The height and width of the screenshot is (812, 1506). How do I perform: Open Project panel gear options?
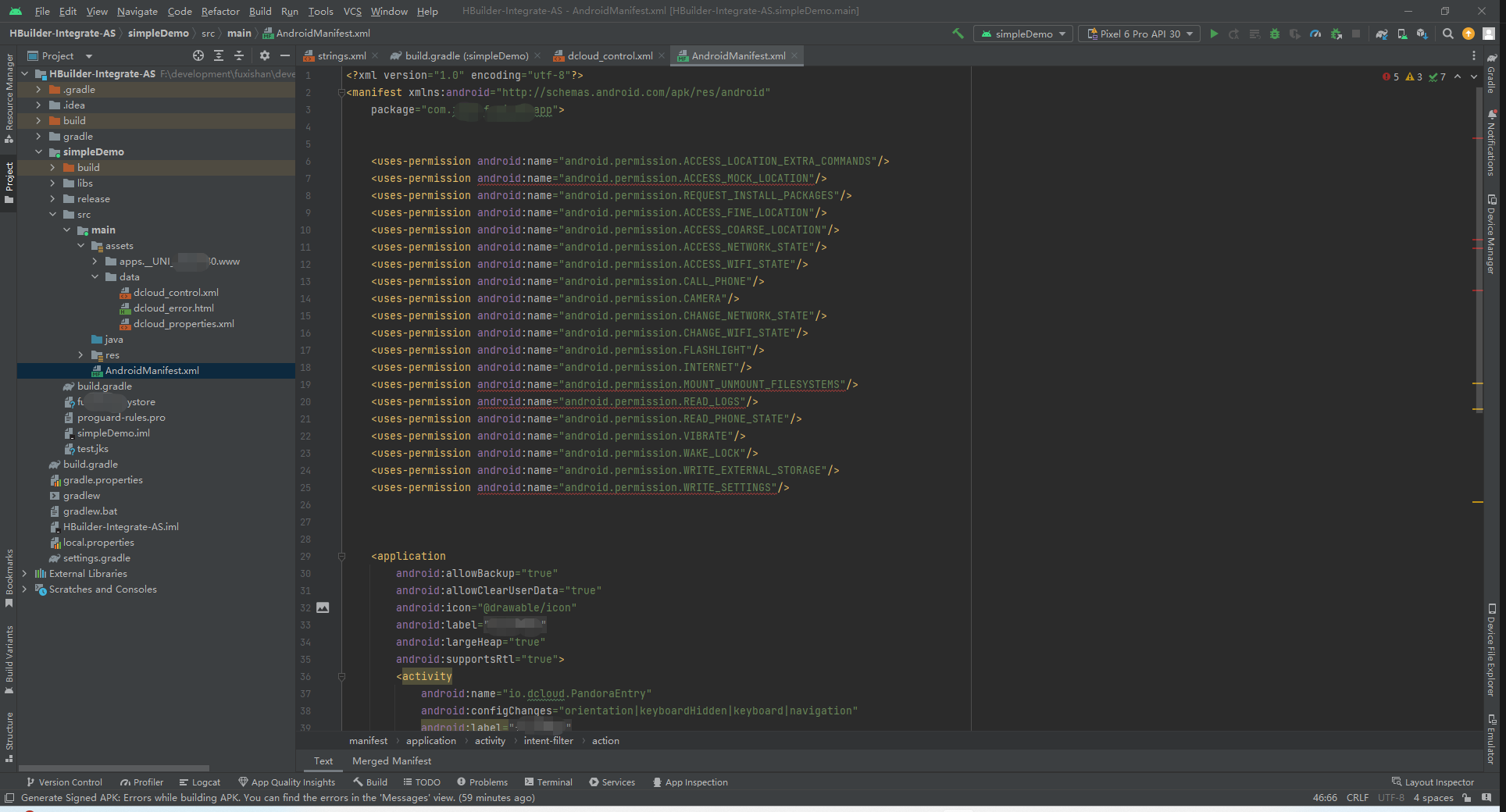(x=265, y=55)
